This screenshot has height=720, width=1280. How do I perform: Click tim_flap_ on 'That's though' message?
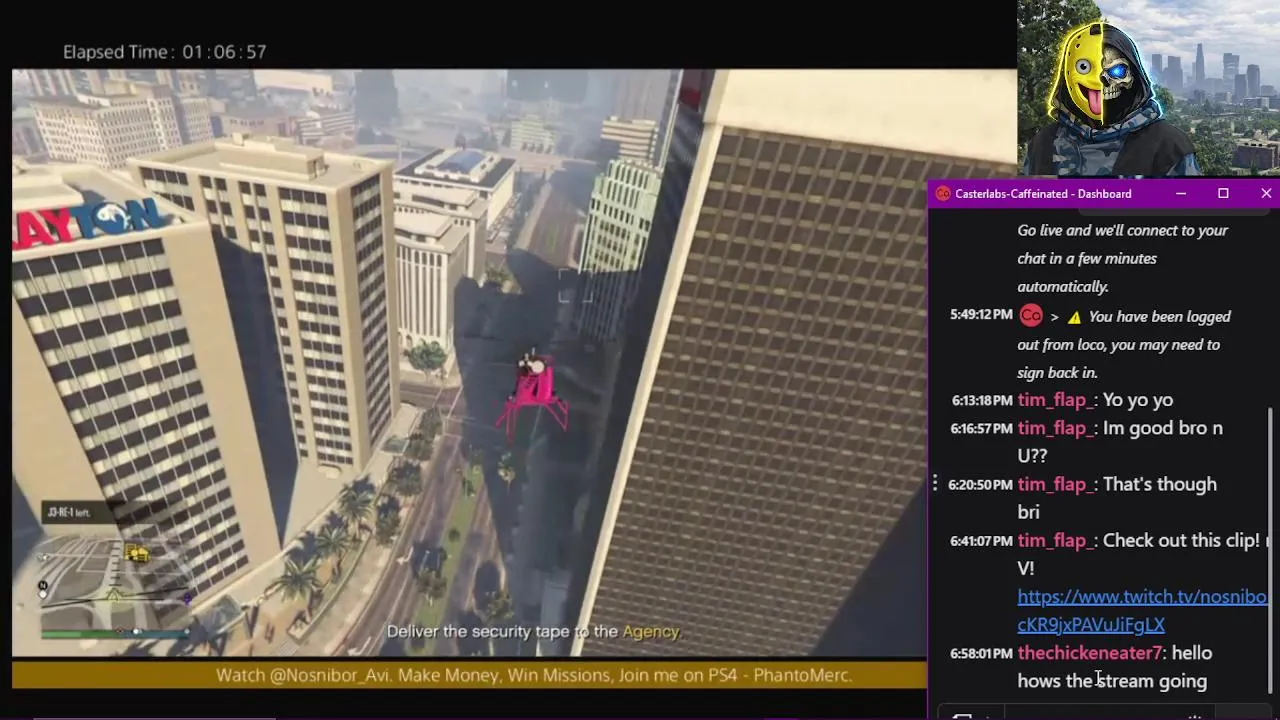(1055, 484)
